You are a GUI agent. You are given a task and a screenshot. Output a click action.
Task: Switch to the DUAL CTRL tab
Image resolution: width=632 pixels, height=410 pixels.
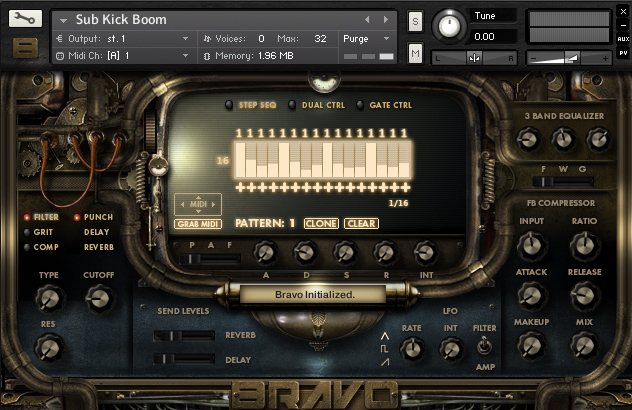click(323, 105)
